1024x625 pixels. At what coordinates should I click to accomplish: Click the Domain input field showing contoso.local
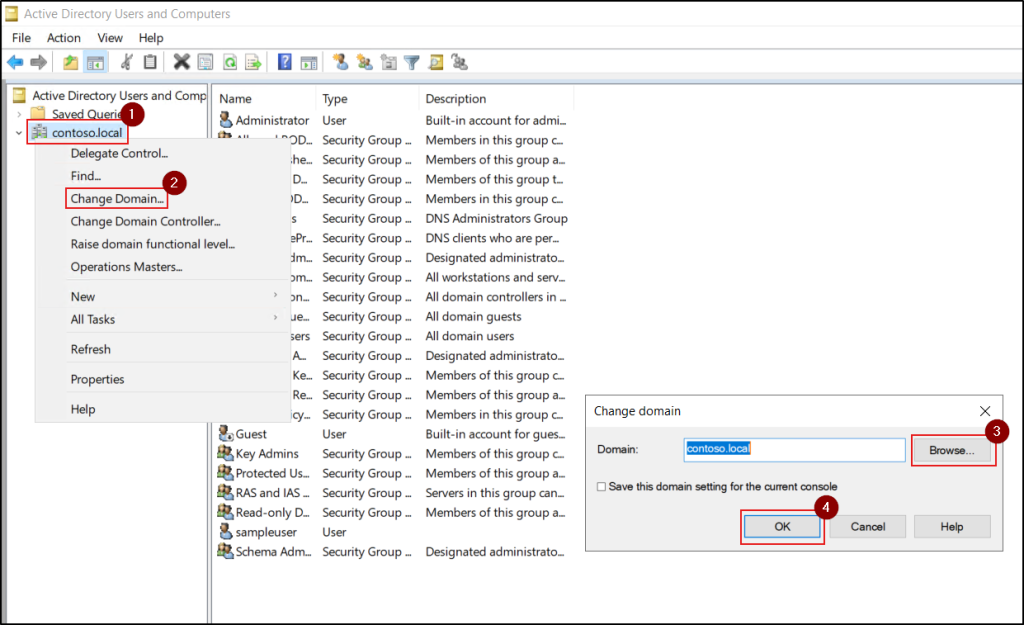click(x=794, y=450)
